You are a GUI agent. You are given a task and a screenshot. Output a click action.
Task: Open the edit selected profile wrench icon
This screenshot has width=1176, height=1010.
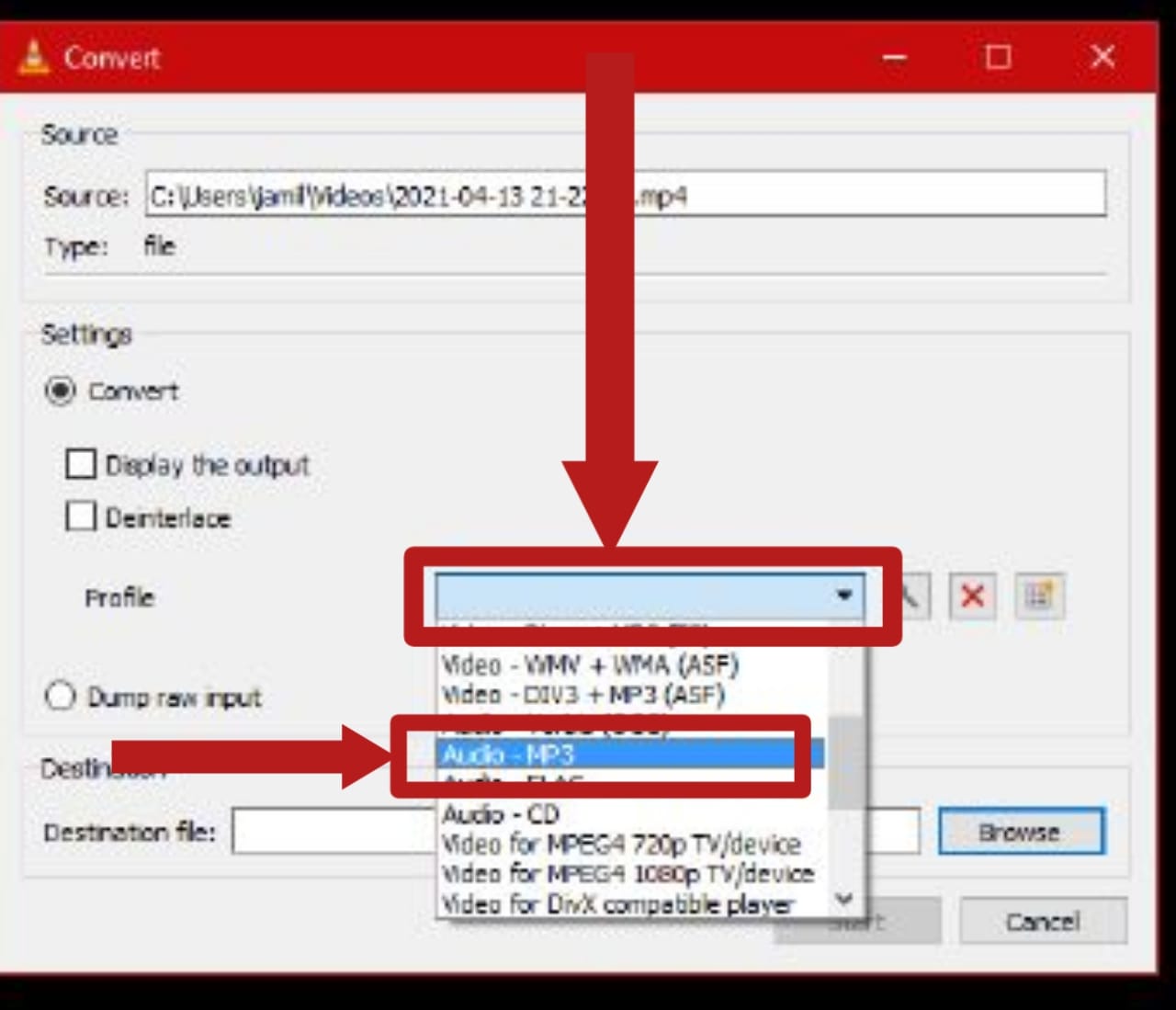click(x=910, y=596)
